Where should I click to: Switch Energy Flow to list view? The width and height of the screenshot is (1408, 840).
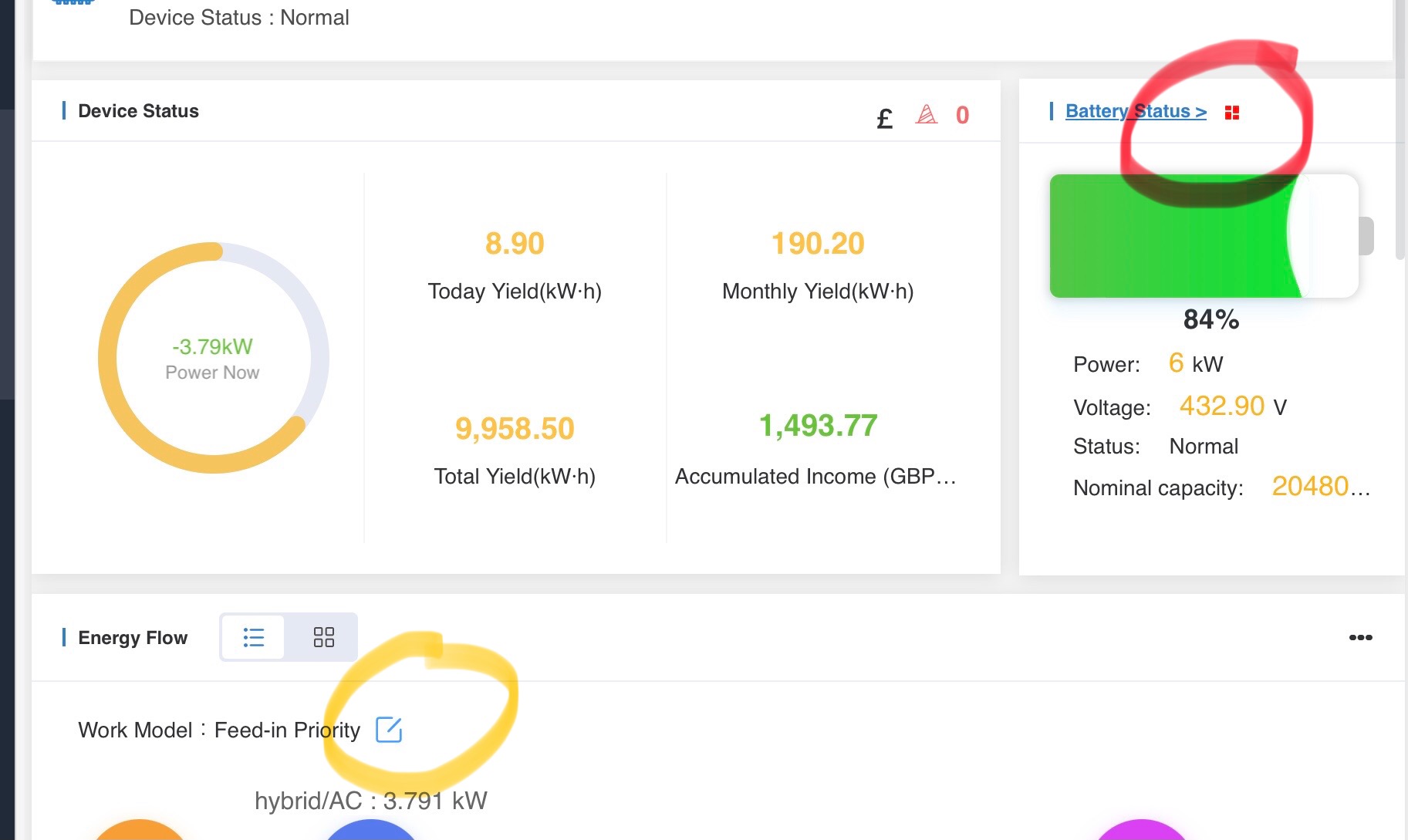tap(253, 637)
